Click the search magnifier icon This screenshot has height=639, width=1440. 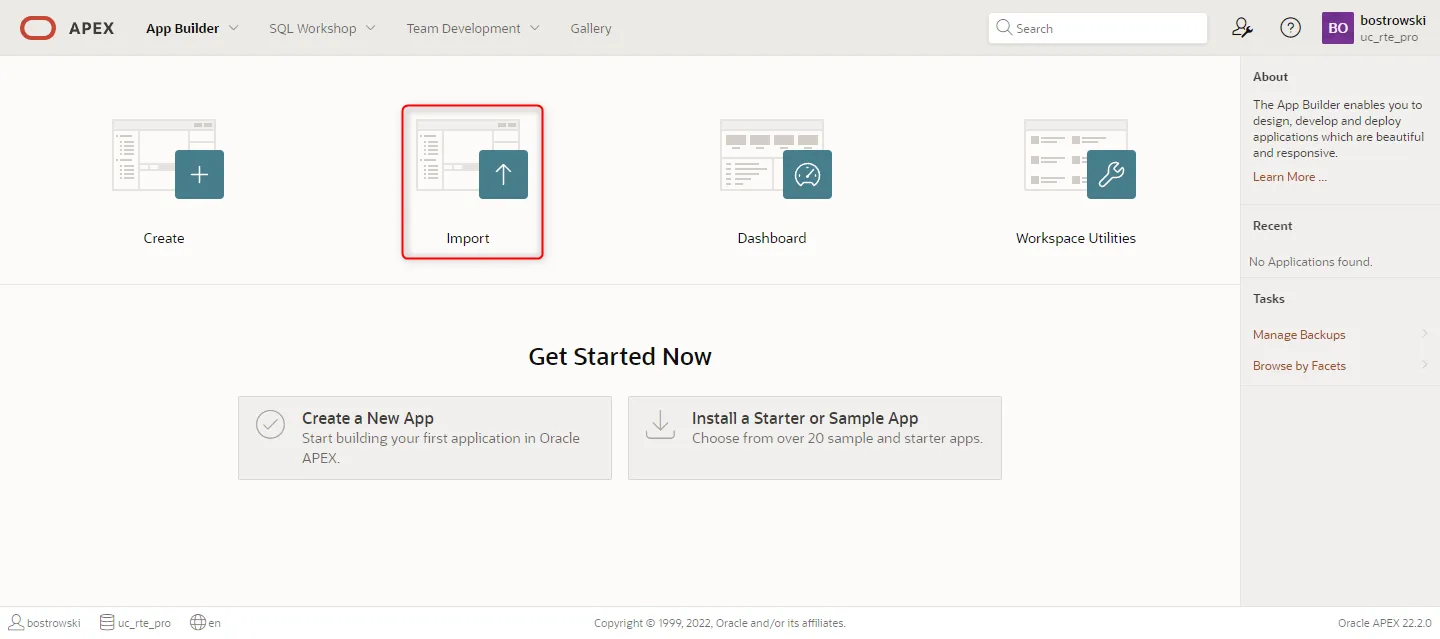1004,28
